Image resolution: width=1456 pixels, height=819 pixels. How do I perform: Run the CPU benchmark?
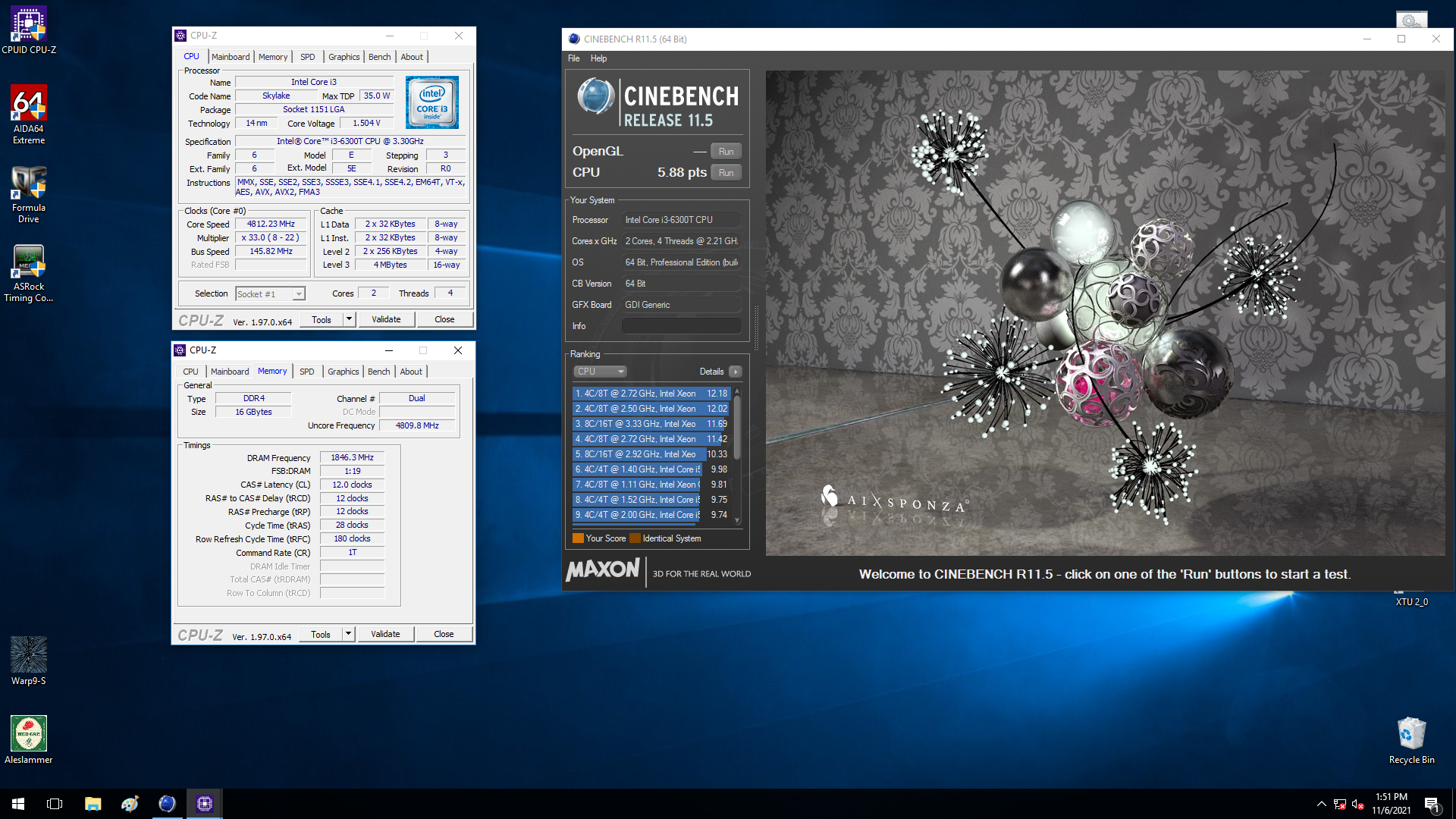click(726, 173)
